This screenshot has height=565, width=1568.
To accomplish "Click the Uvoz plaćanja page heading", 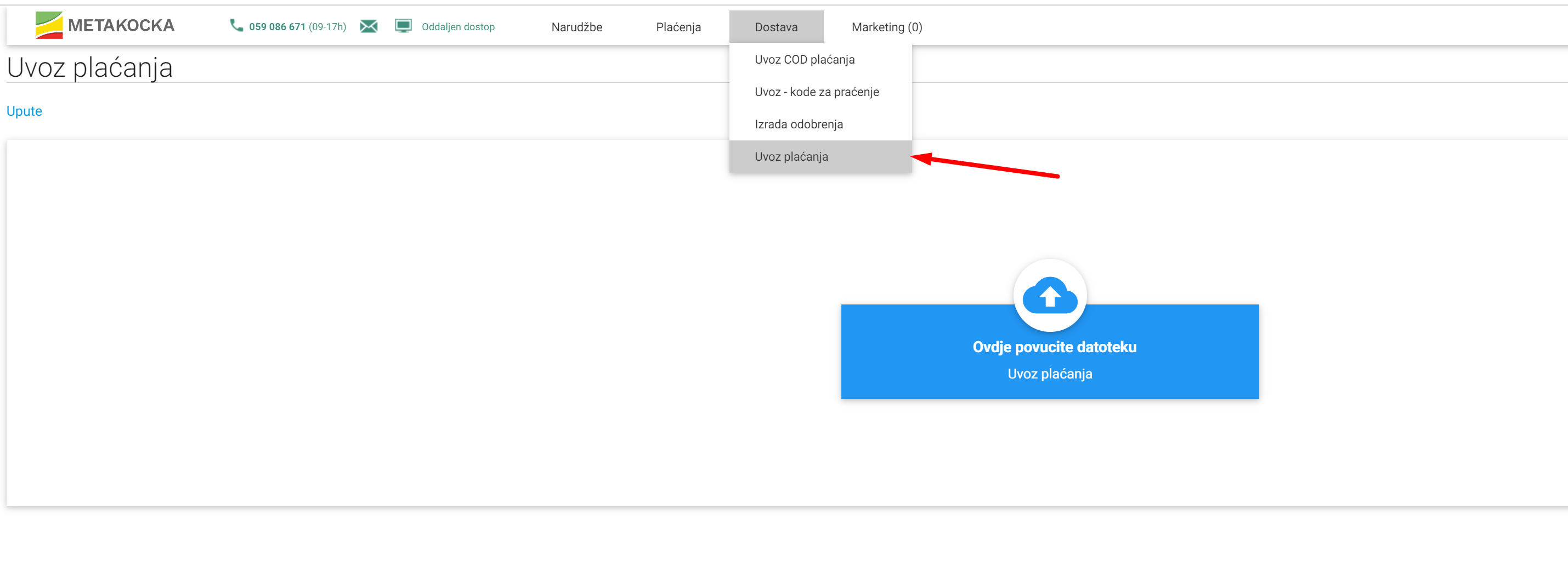I will pos(89,67).
